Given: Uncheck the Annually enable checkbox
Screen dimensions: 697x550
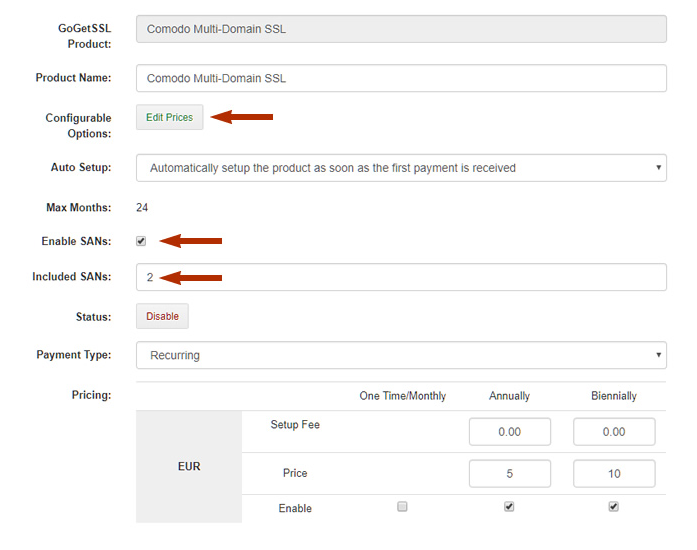Looking at the screenshot, I should (x=509, y=506).
